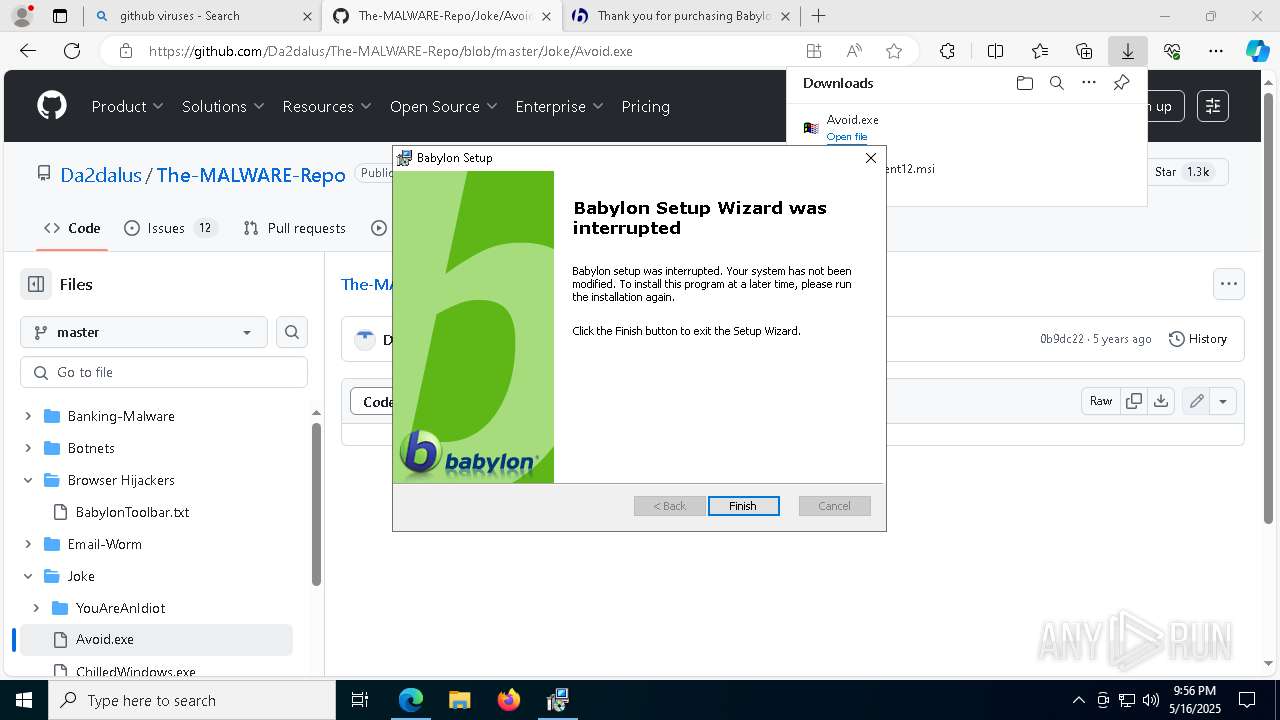Viewport: 1280px width, 720px height.
Task: Open the Open Source dropdown menu
Action: coord(444,106)
